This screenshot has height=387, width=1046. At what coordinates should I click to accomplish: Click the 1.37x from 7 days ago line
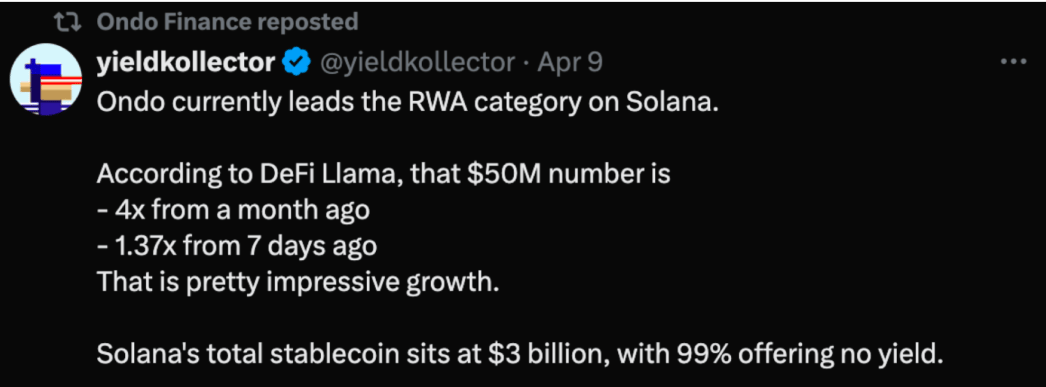click(237, 246)
